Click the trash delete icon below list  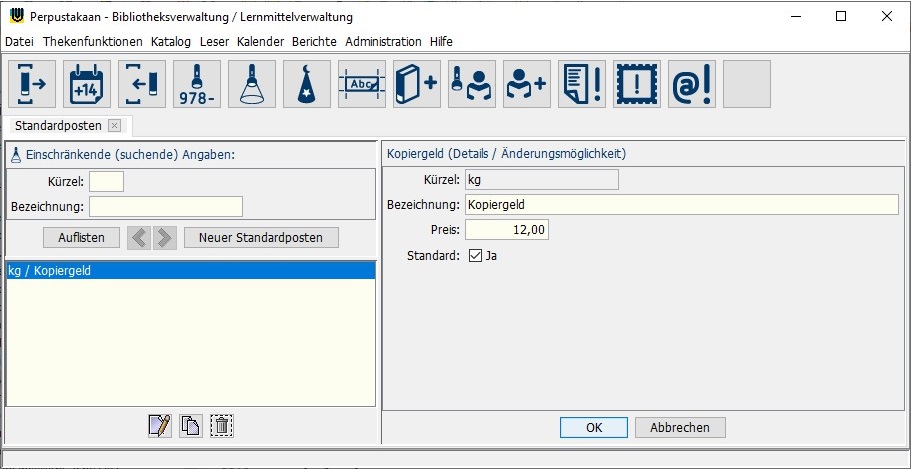pos(221,425)
